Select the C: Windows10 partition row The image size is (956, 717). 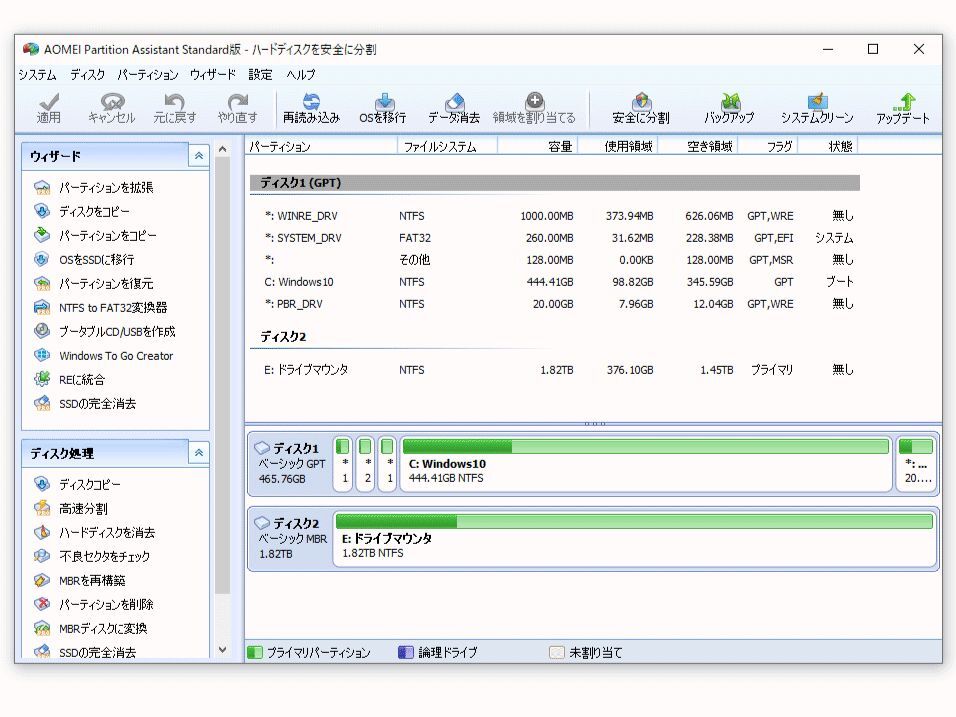click(555, 282)
